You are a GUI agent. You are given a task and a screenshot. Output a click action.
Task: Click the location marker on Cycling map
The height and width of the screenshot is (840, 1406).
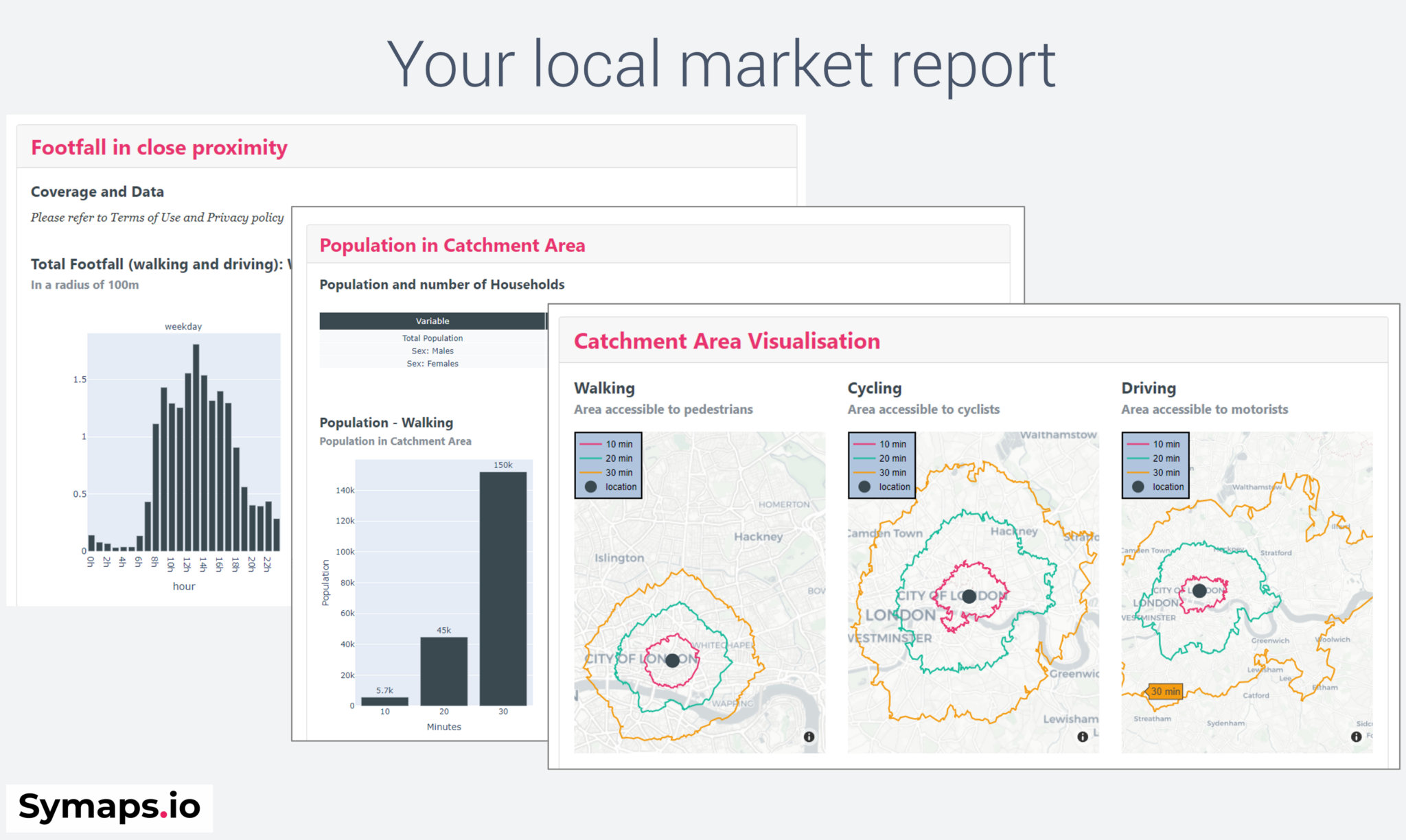[969, 596]
